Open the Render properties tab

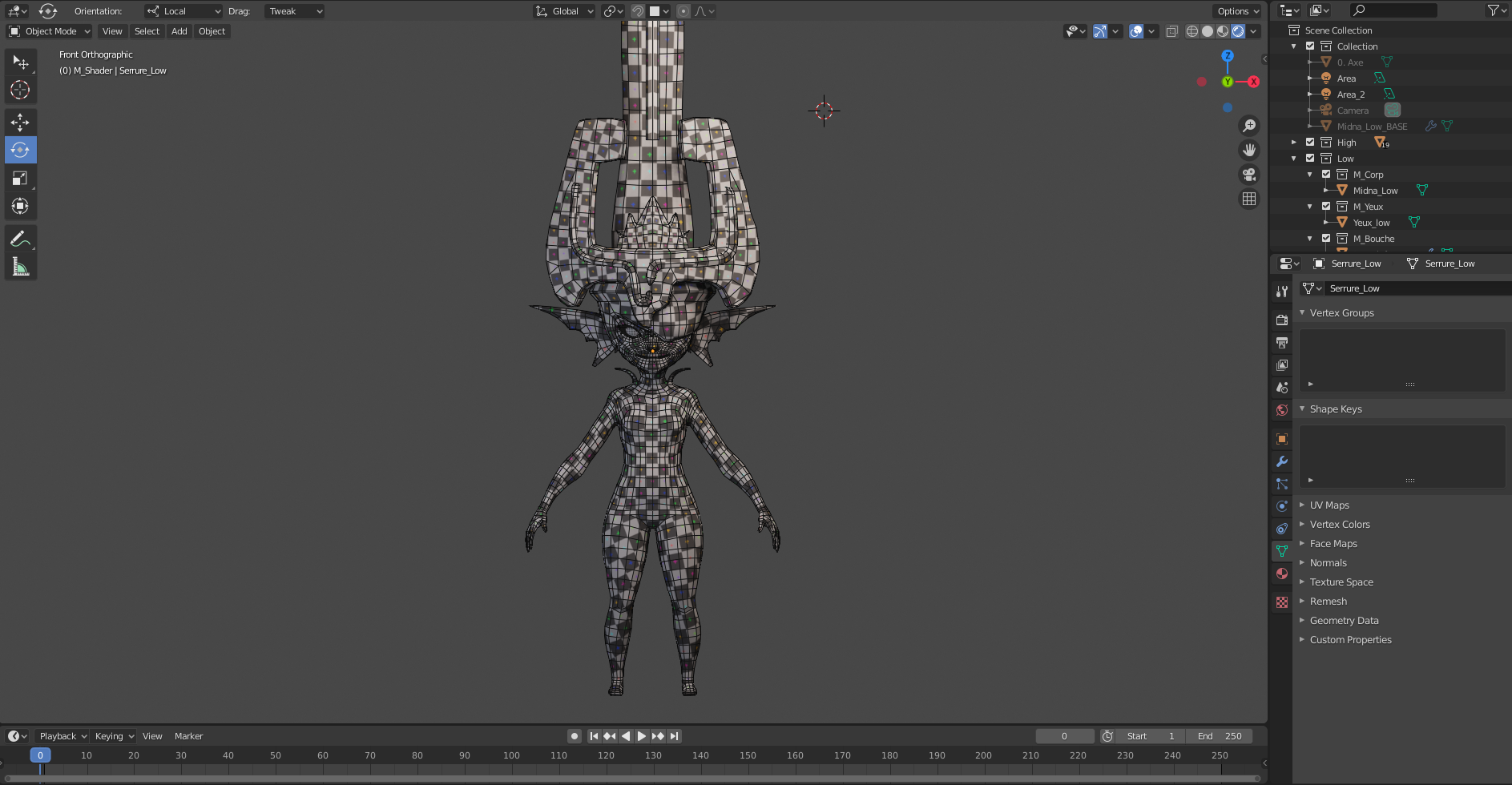pos(1282,320)
